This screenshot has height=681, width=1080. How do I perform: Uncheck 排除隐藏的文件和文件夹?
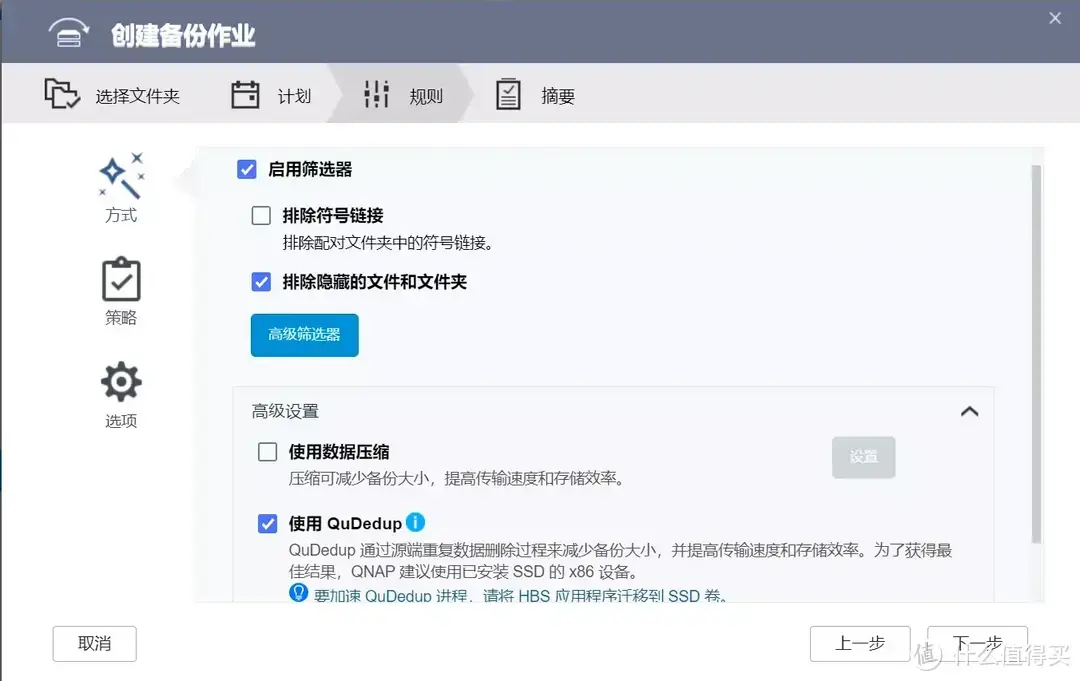point(261,282)
